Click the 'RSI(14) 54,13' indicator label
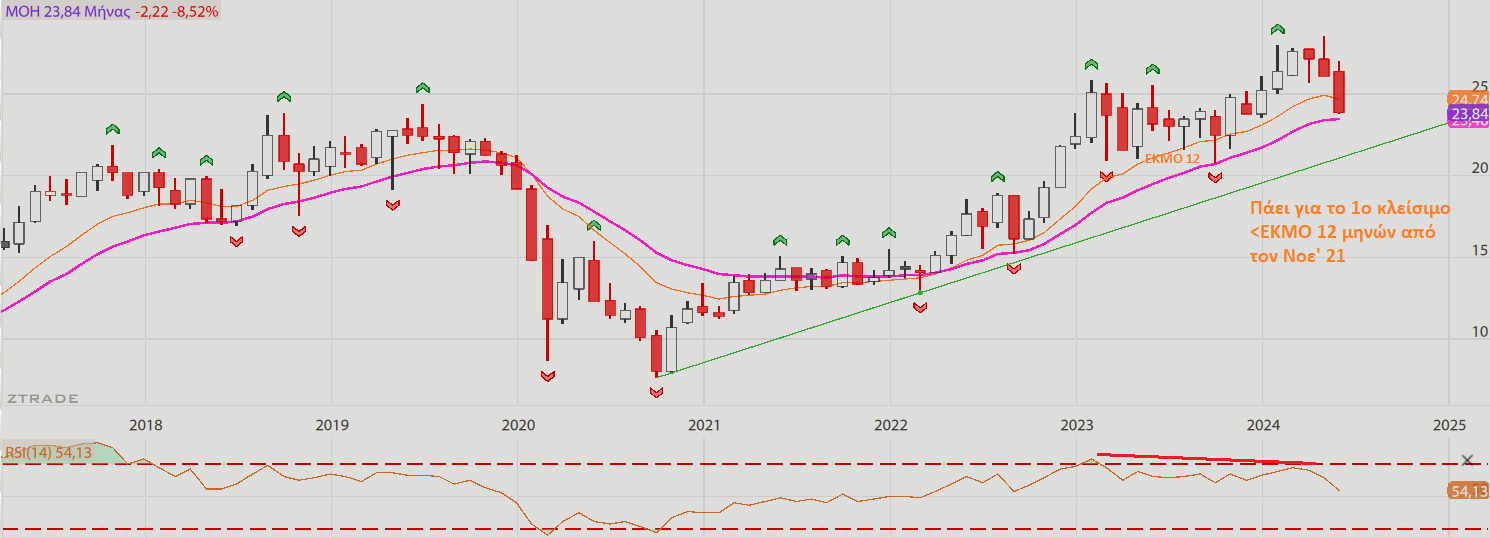This screenshot has height=538, width=1490. coord(47,453)
